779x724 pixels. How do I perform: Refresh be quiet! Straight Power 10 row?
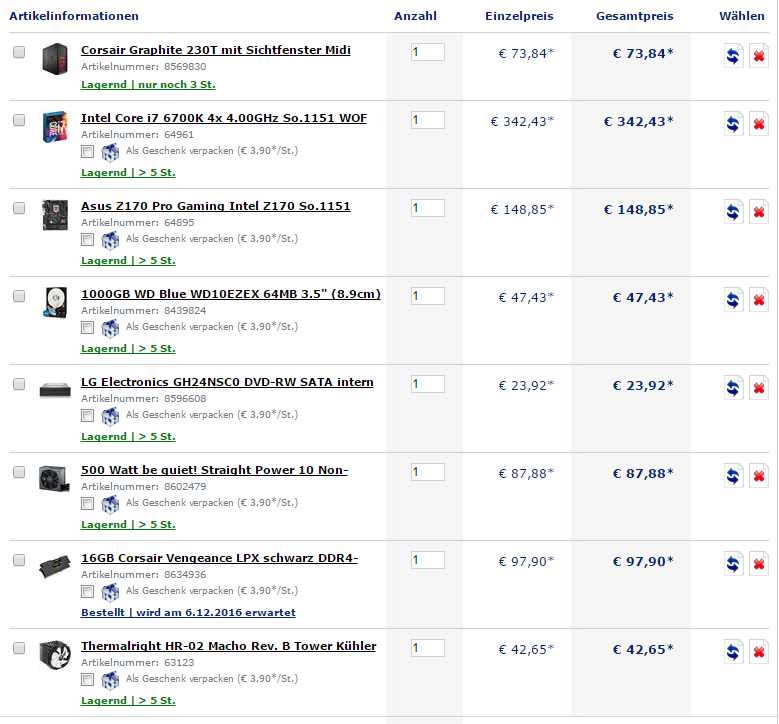[734, 475]
